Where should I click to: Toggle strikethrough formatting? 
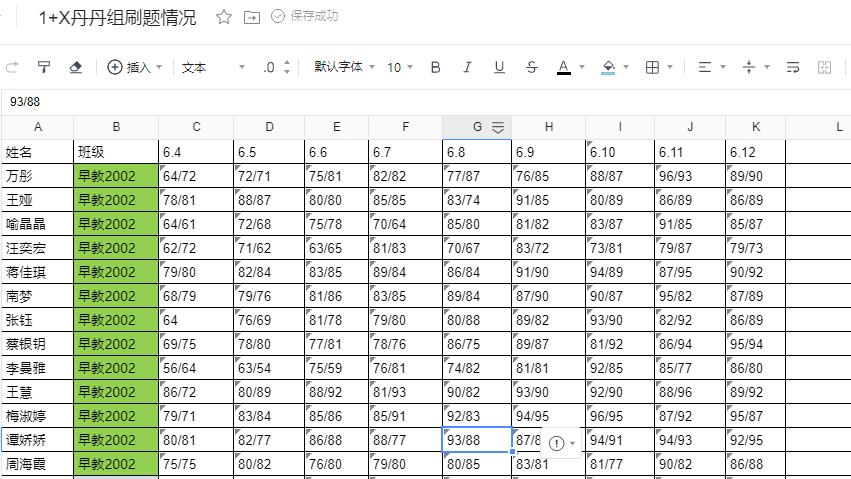click(531, 67)
